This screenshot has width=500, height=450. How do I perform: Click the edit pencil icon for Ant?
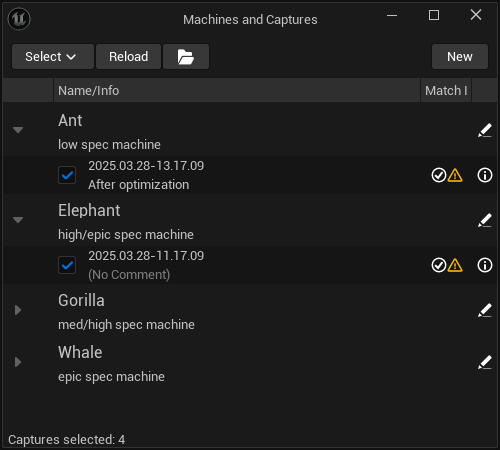[x=485, y=130]
